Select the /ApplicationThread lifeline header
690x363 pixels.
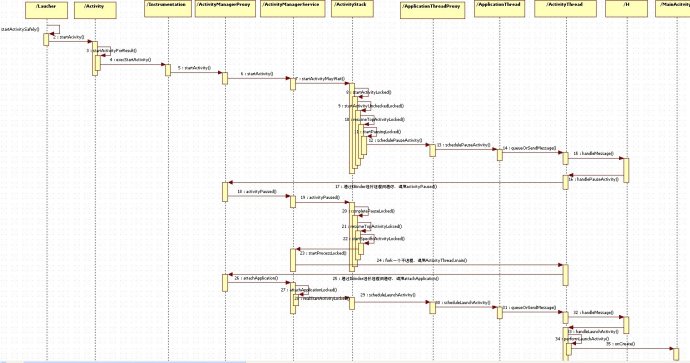point(499,9)
